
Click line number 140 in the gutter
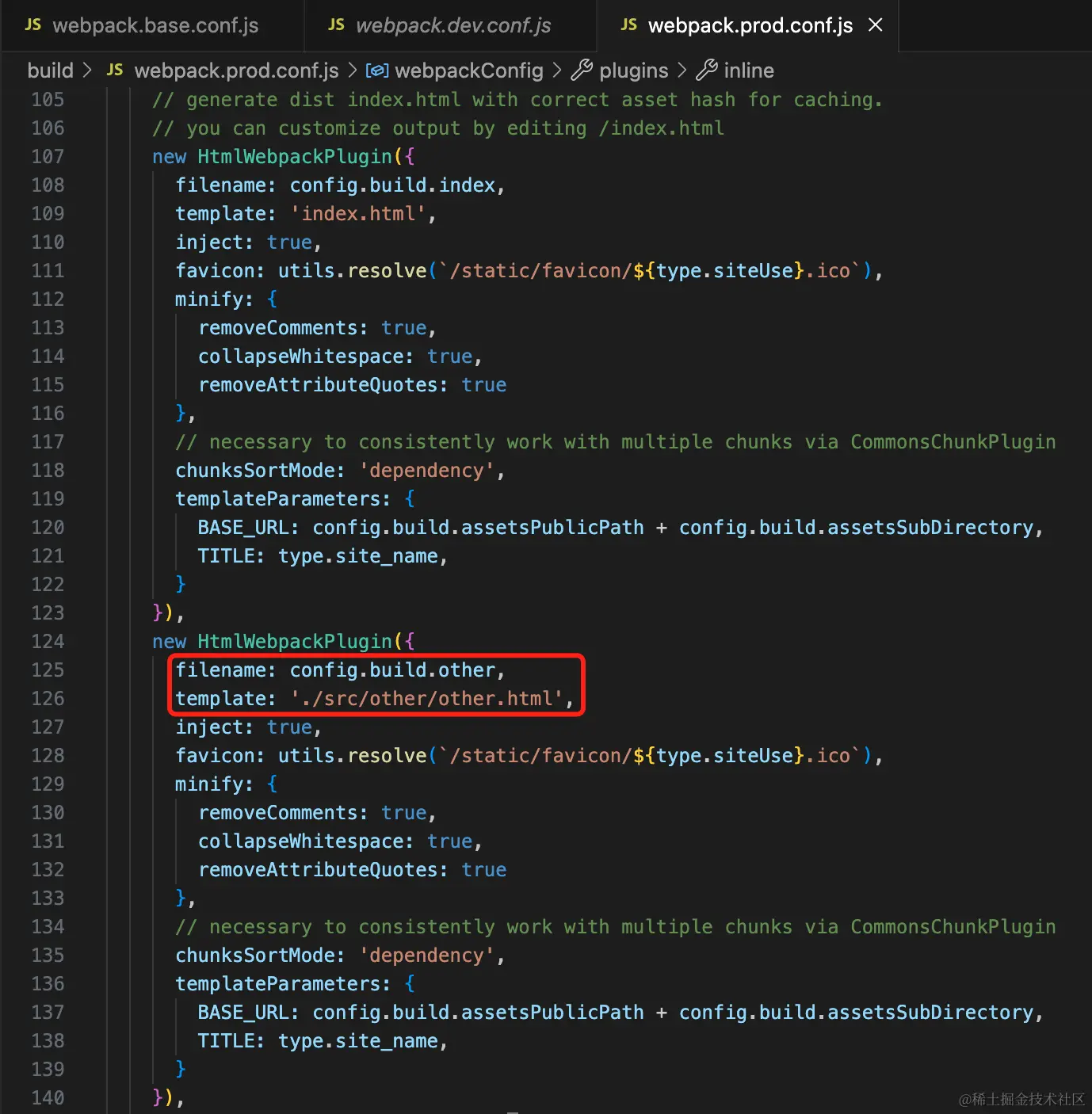(x=48, y=1098)
